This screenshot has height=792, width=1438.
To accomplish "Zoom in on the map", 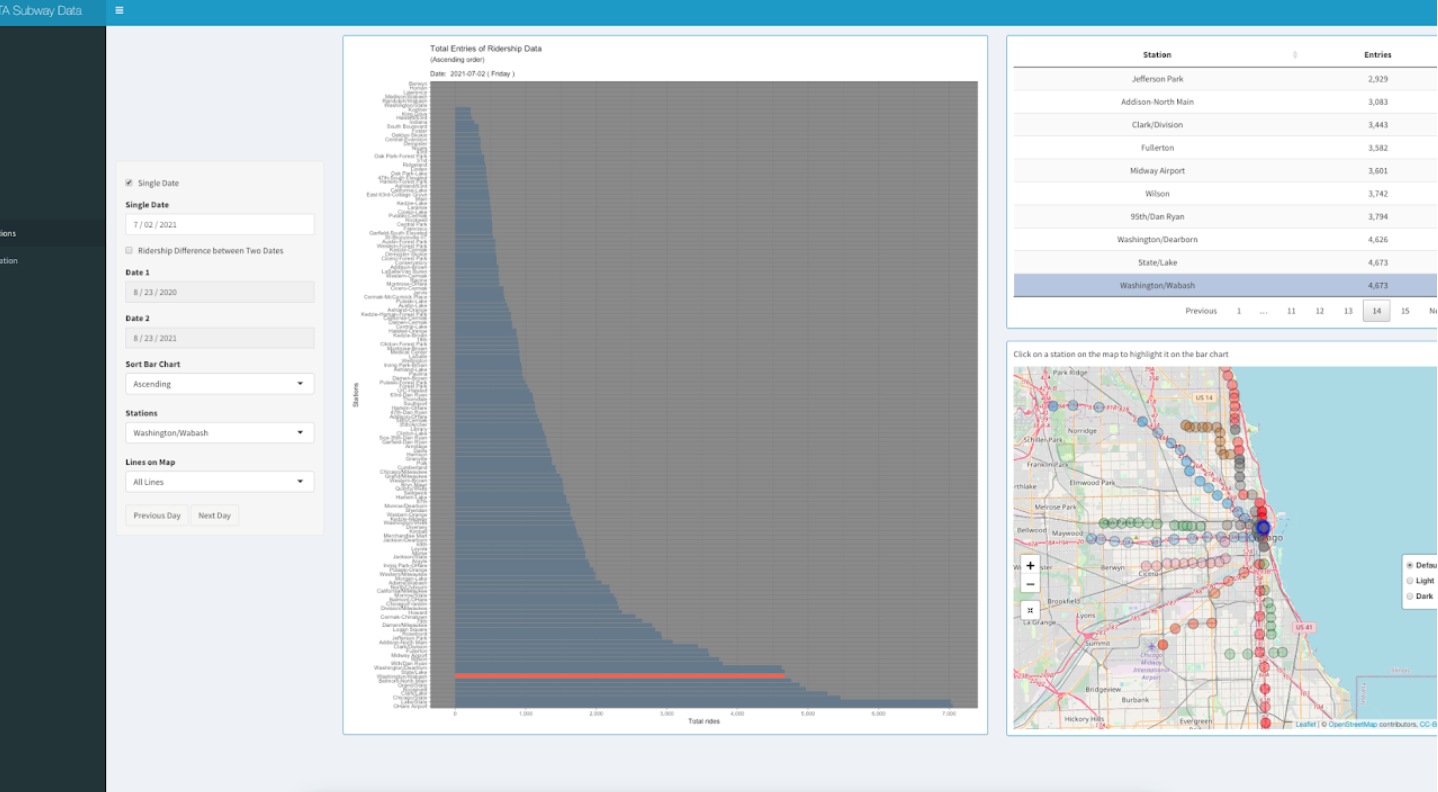I will click(1030, 566).
